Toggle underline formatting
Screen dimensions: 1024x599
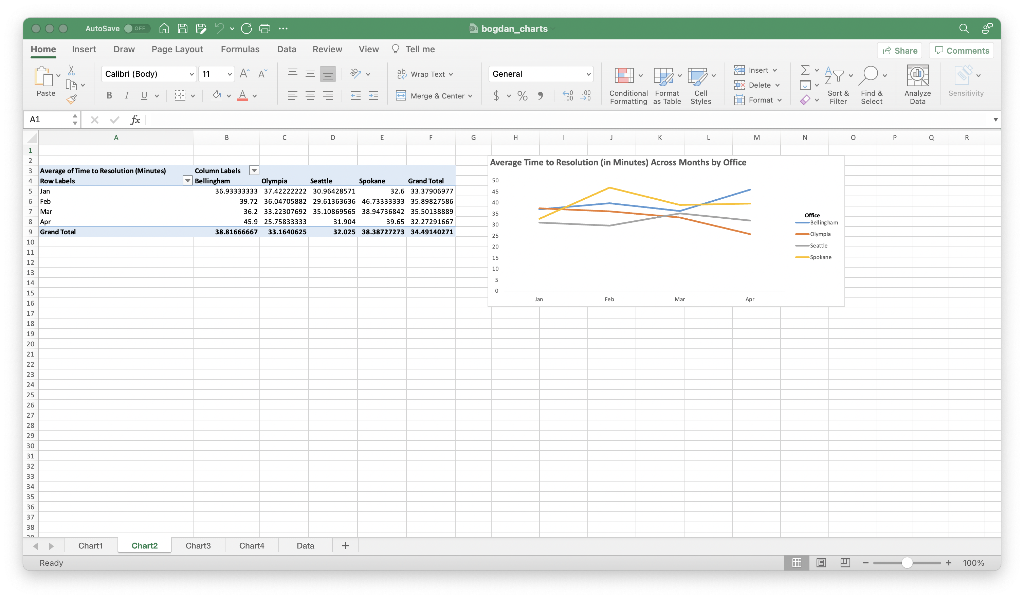point(144,95)
